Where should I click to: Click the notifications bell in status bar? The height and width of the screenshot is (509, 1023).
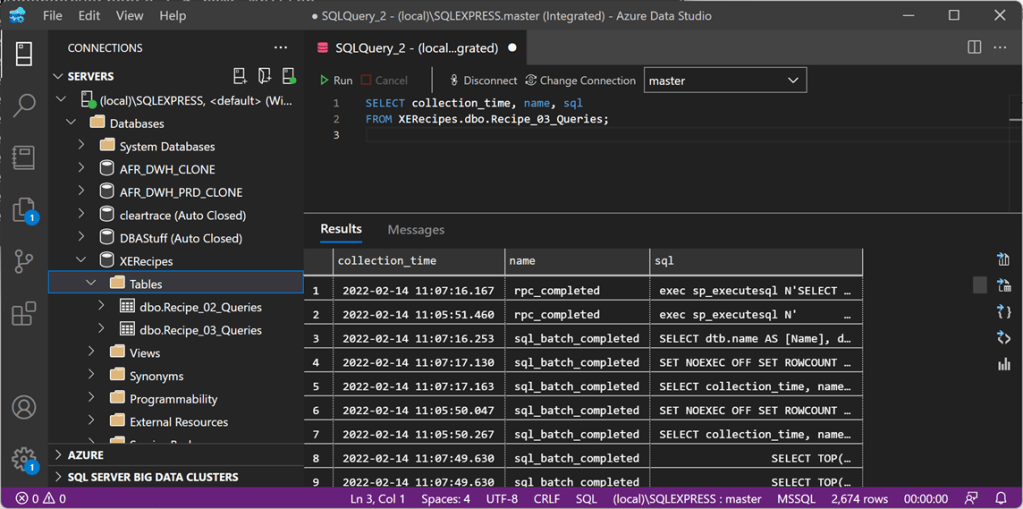[x=1001, y=498]
